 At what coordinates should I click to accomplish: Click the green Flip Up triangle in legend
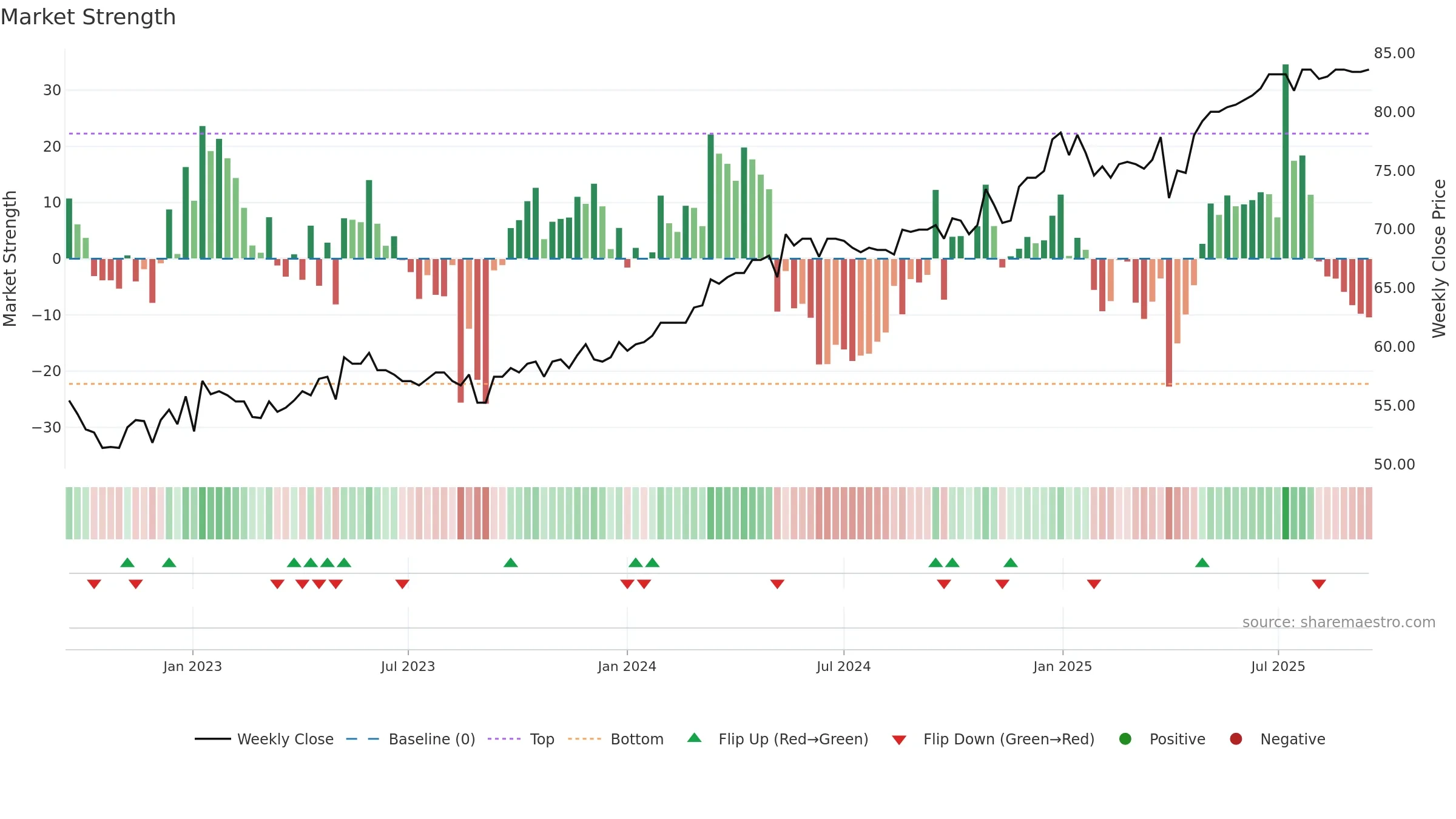(x=695, y=738)
